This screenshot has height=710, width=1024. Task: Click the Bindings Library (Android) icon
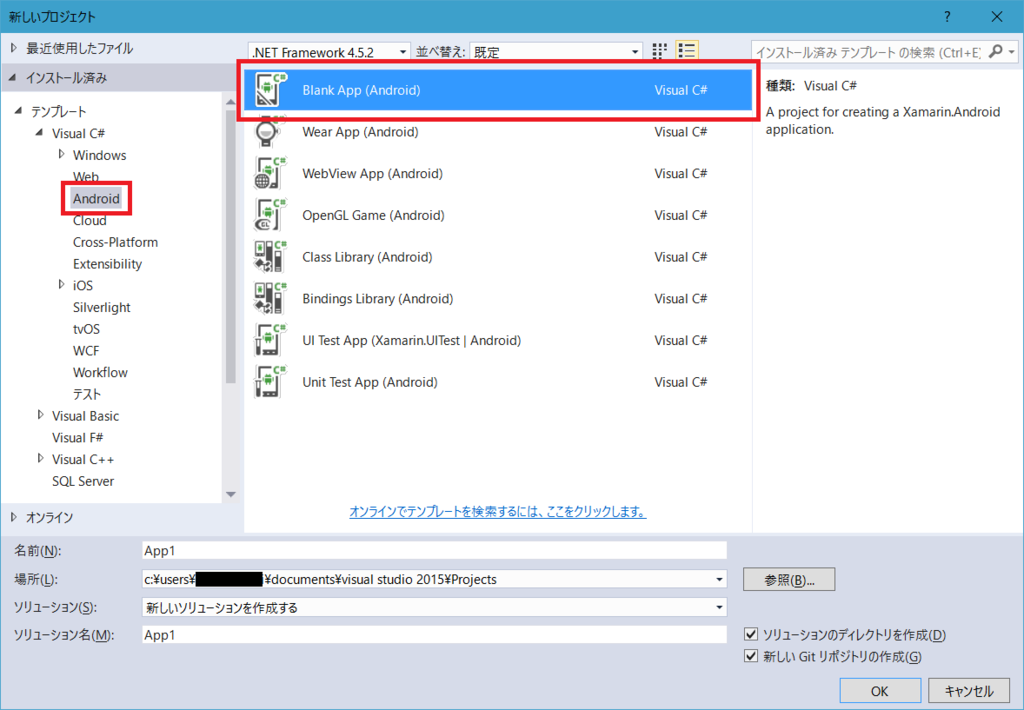[270, 299]
